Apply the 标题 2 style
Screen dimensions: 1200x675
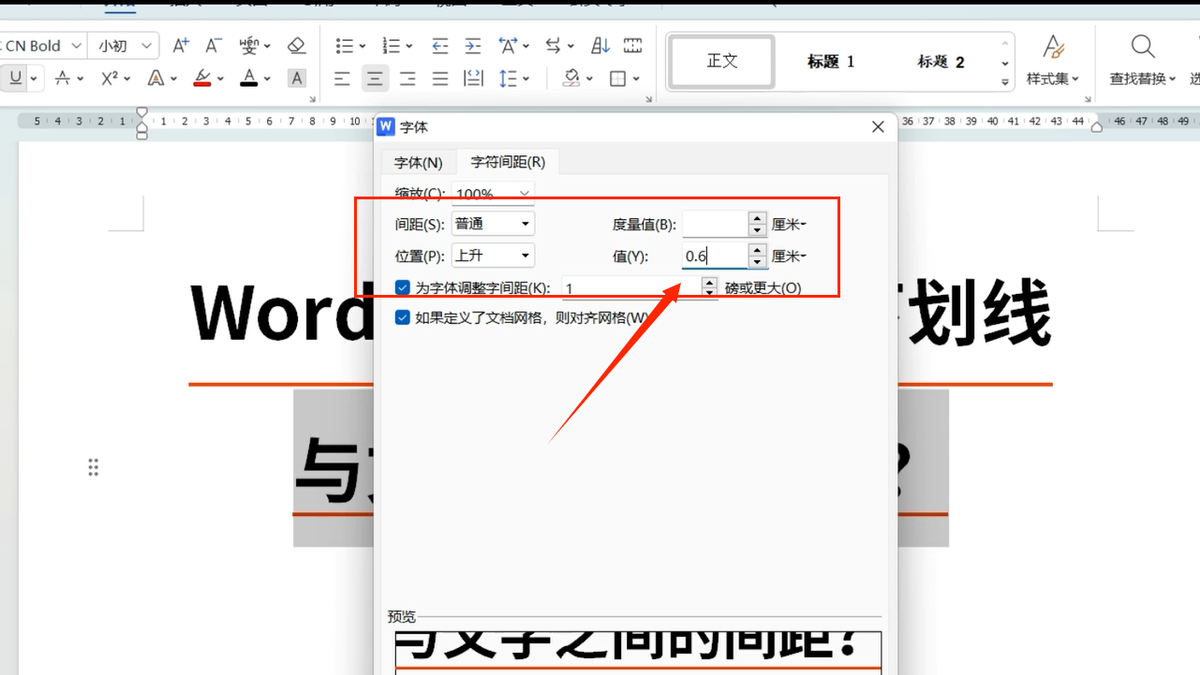click(x=941, y=61)
